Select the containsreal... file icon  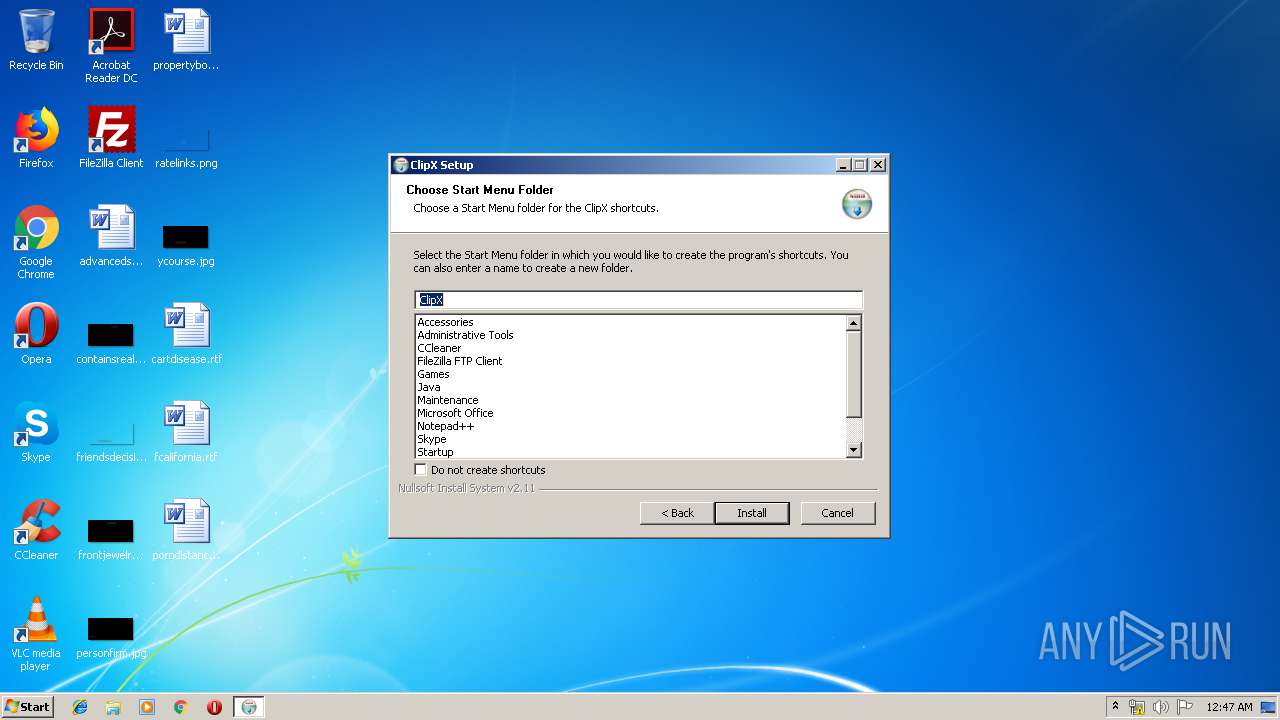click(111, 344)
